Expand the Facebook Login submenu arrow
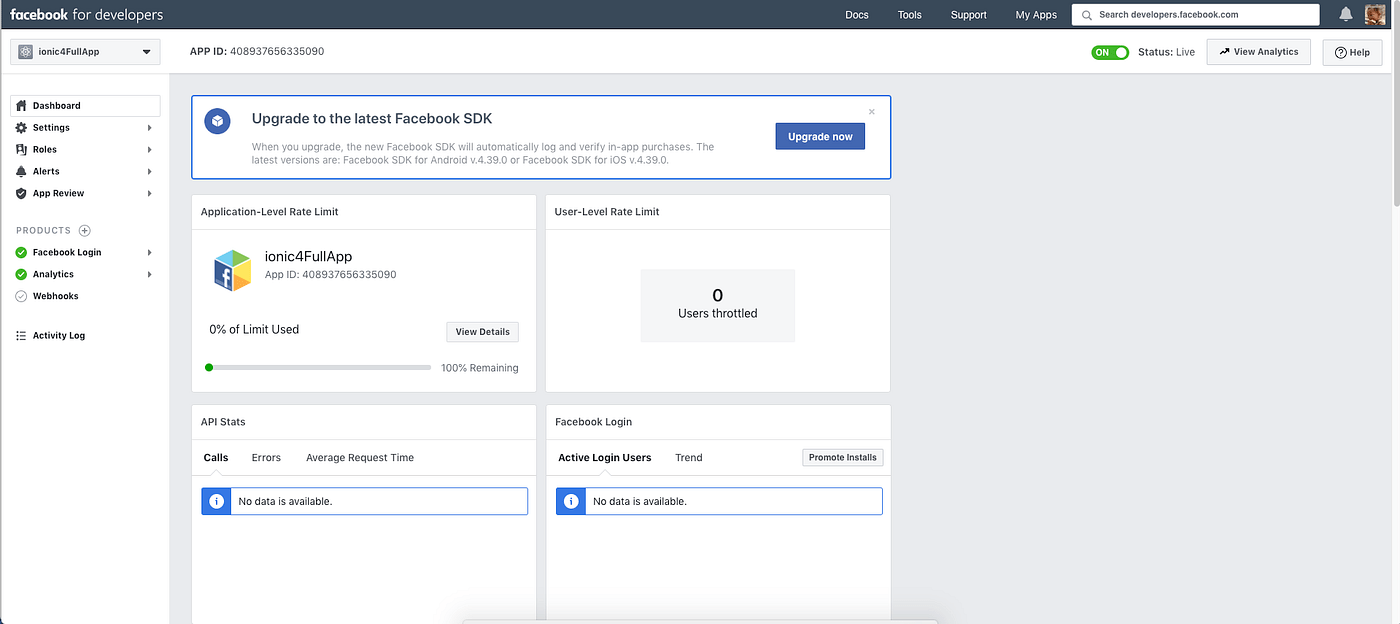 click(x=150, y=252)
